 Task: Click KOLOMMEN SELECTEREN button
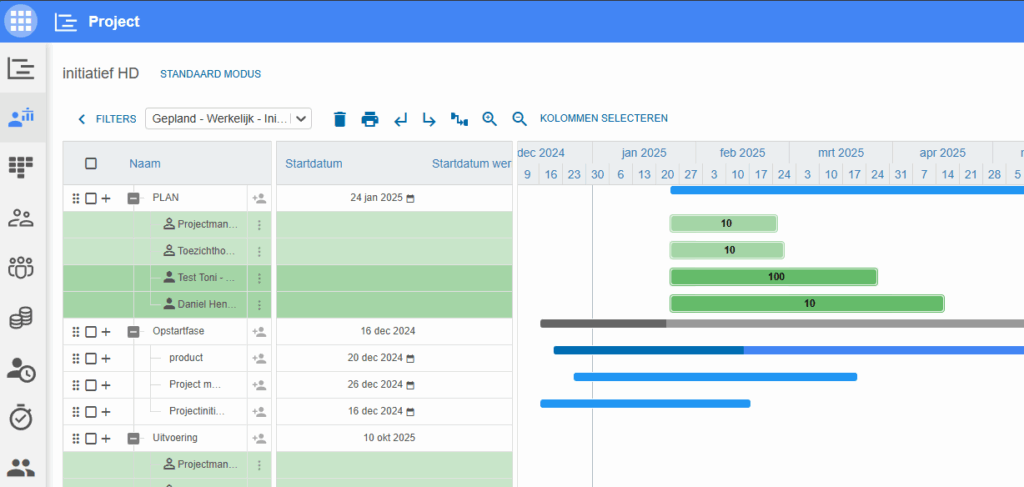[x=603, y=118]
